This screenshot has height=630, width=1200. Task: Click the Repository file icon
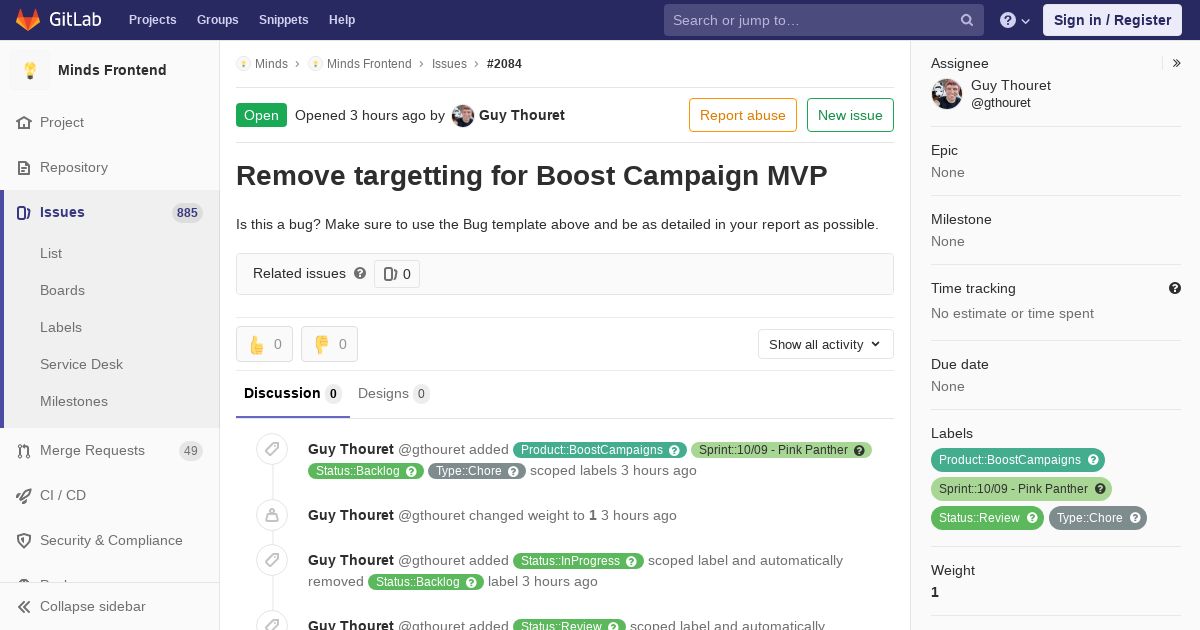tap(24, 168)
